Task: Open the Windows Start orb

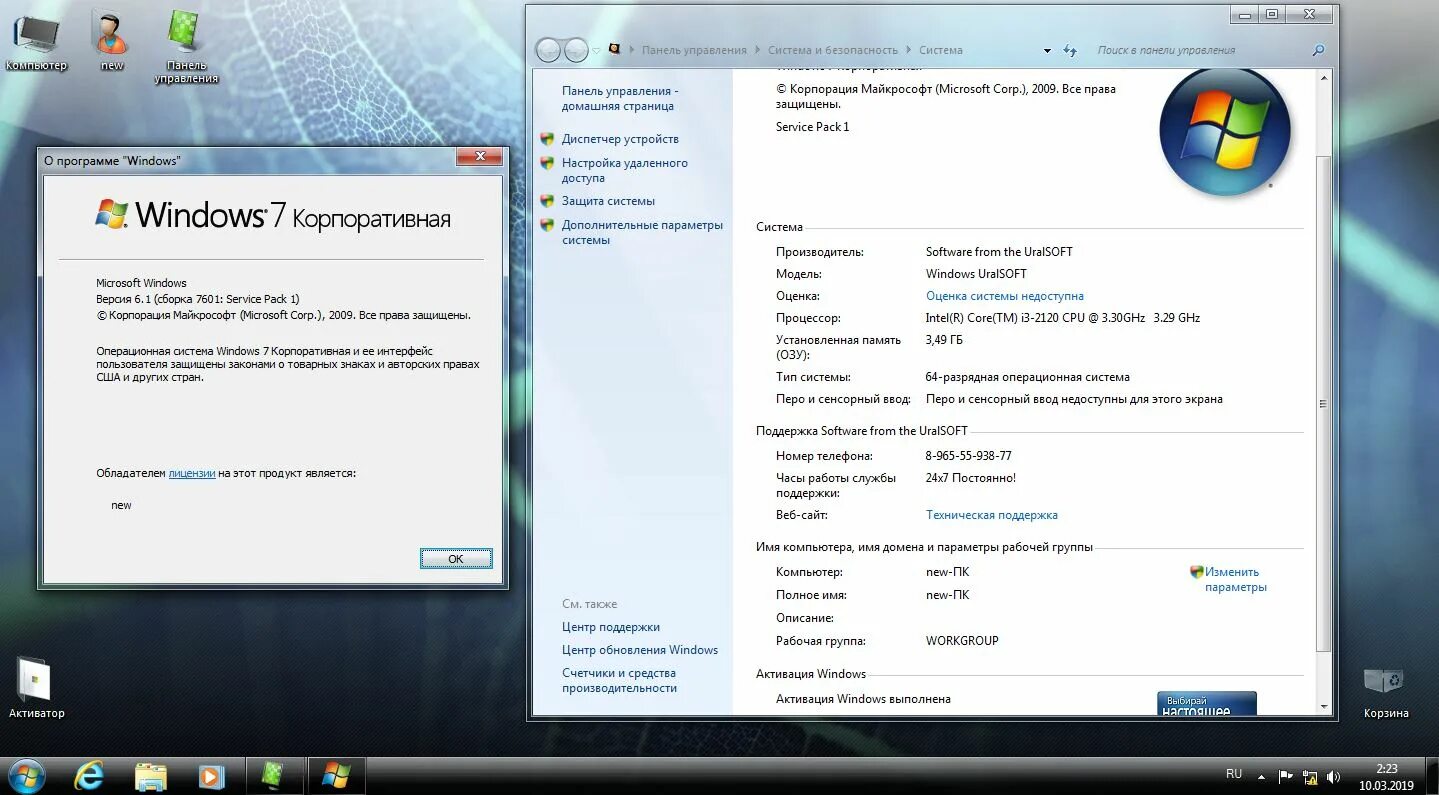Action: coord(25,775)
